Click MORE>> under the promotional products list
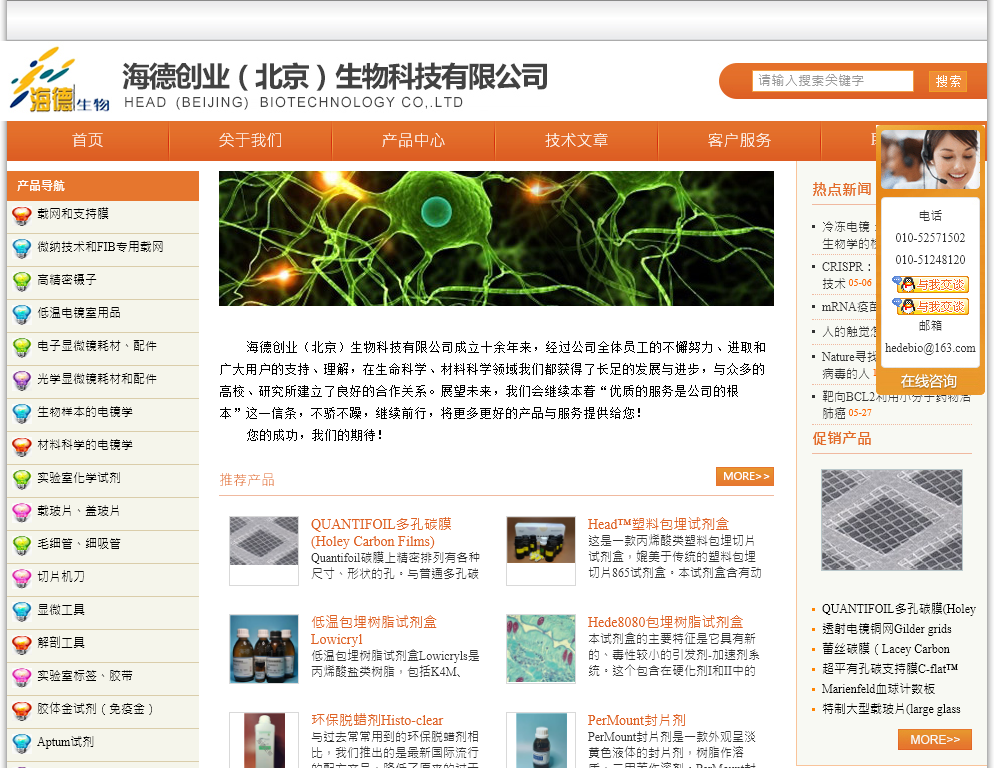Viewport: 994px width, 768px height. tap(934, 740)
